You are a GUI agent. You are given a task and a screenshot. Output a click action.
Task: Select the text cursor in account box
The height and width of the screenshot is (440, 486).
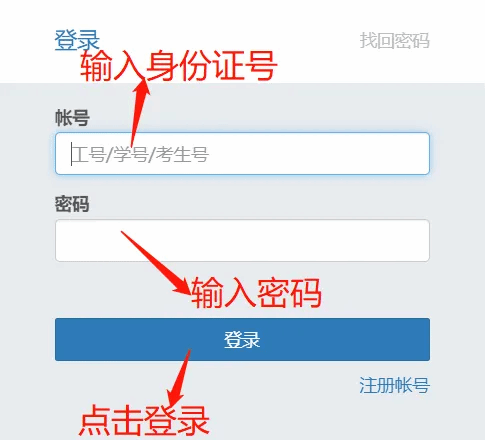71,154
